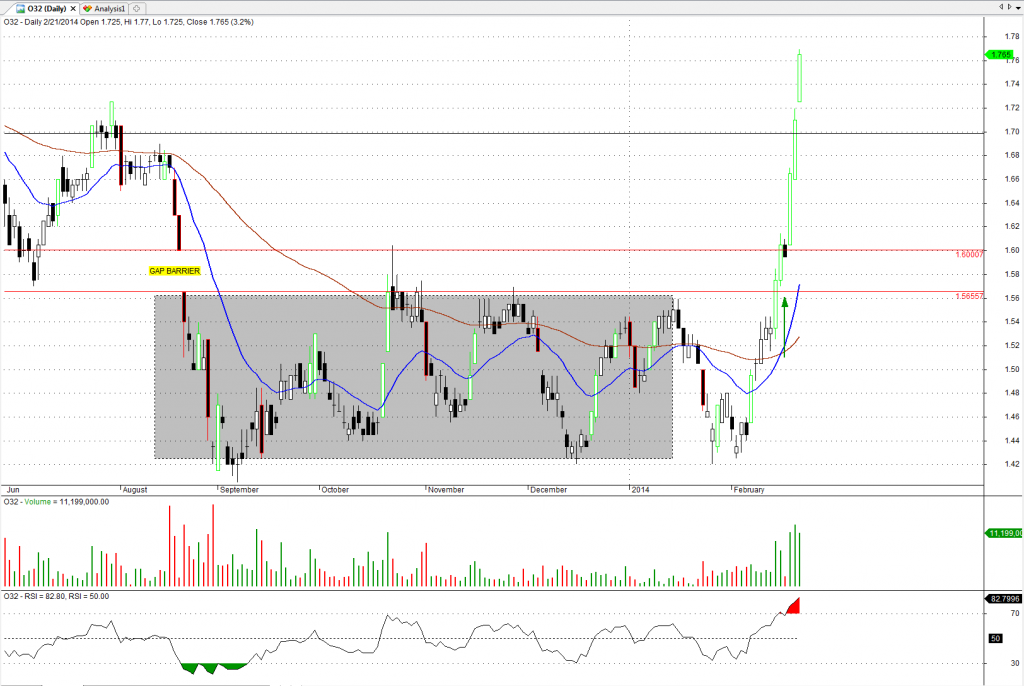
Task: Click the September date axis label
Action: click(x=239, y=490)
